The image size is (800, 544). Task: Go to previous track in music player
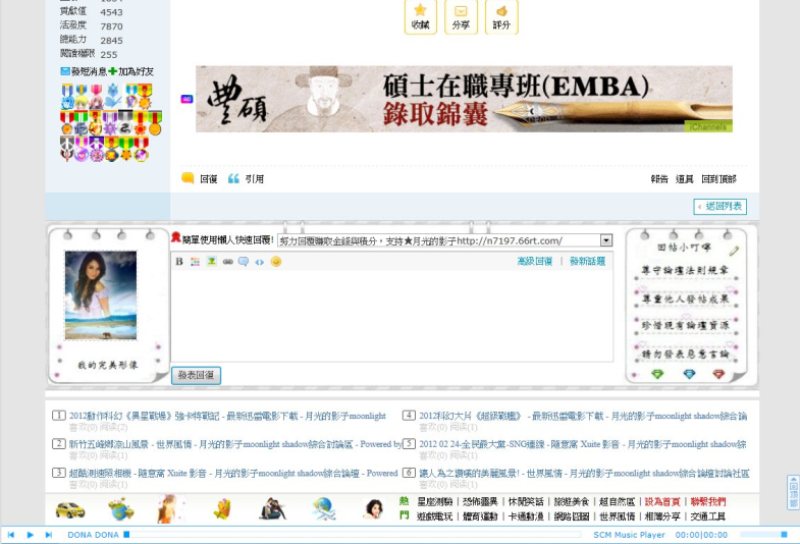pos(12,535)
